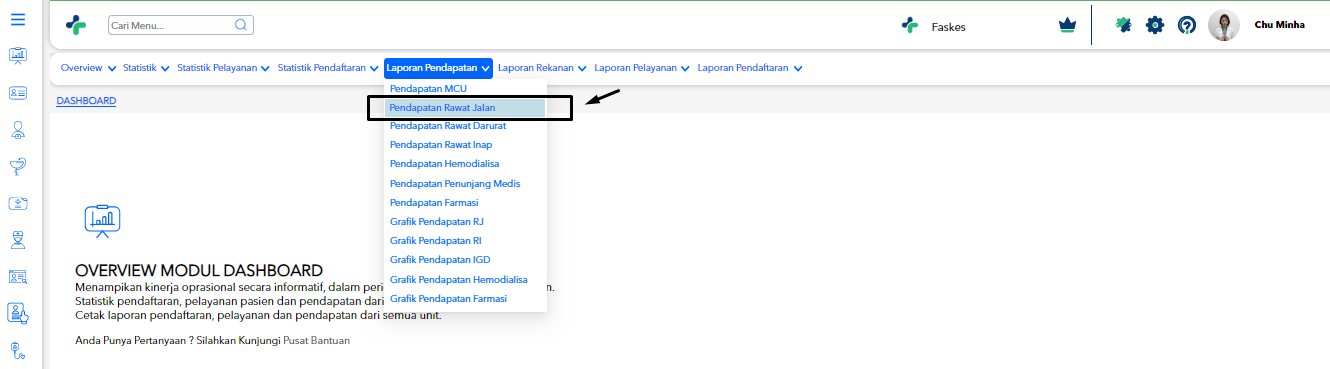Open the dashboard presentation-board sidebar icon

[18, 55]
